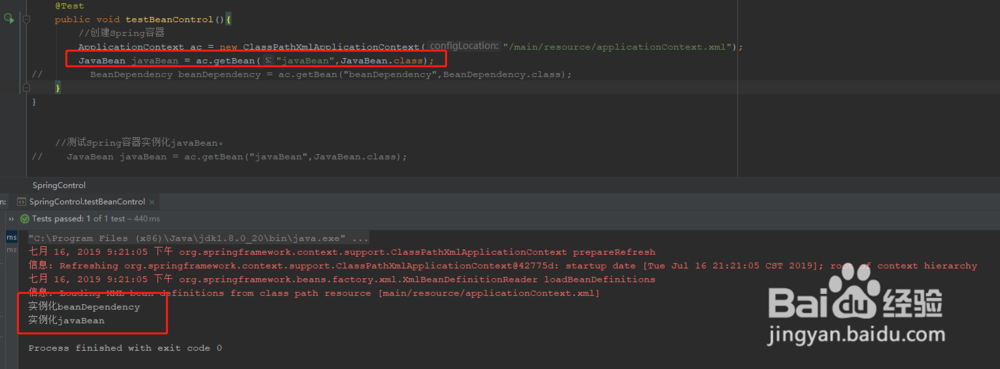Click commented BeanDependency getBean line
Viewport: 1000px width, 369px height.
[302, 75]
